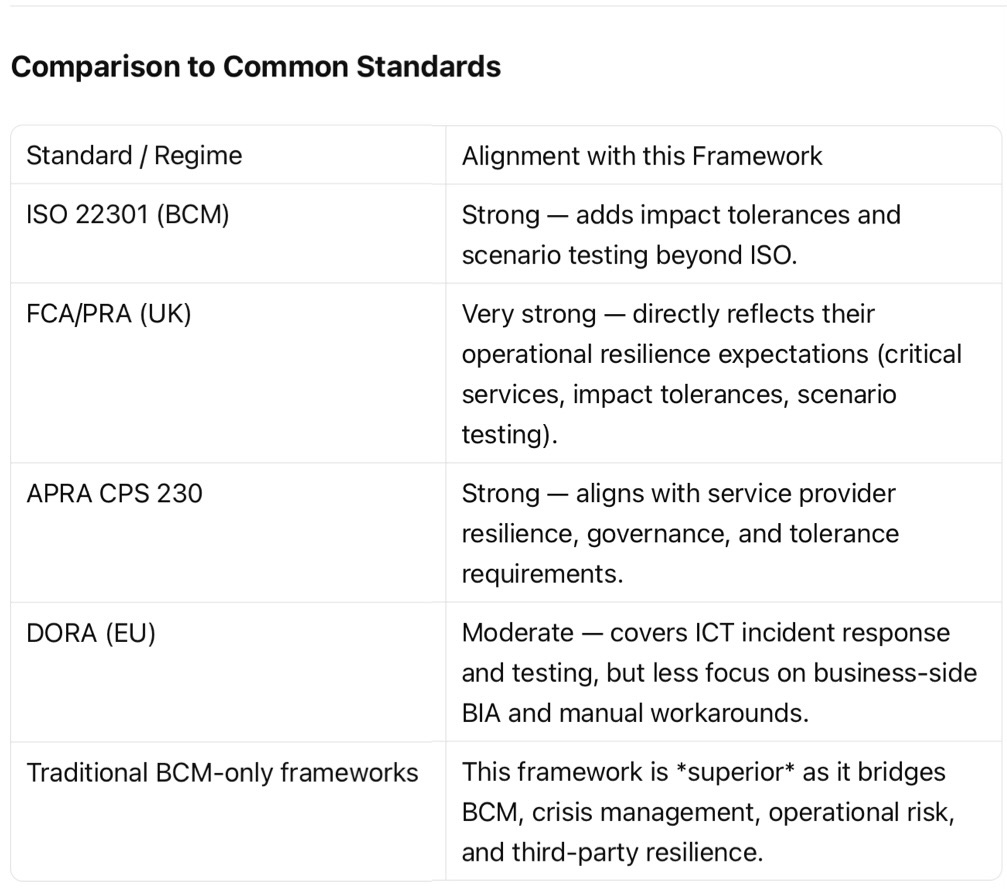Click the 'Traditional BCM-only frameworks' cell

222,773
